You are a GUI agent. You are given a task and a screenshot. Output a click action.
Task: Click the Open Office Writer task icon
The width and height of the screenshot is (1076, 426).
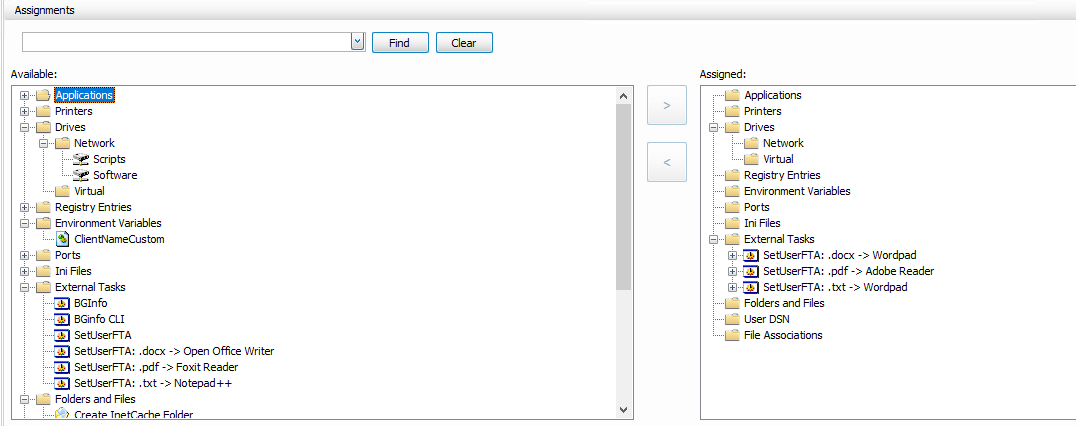(62, 351)
